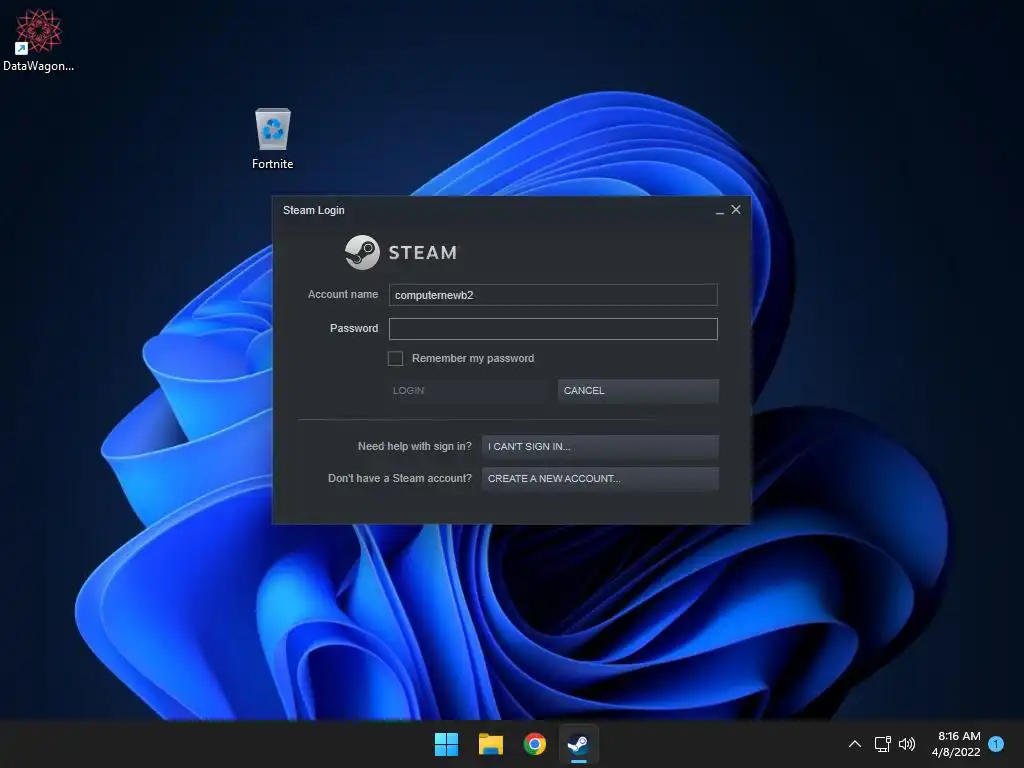Focus the Password input field

click(553, 328)
